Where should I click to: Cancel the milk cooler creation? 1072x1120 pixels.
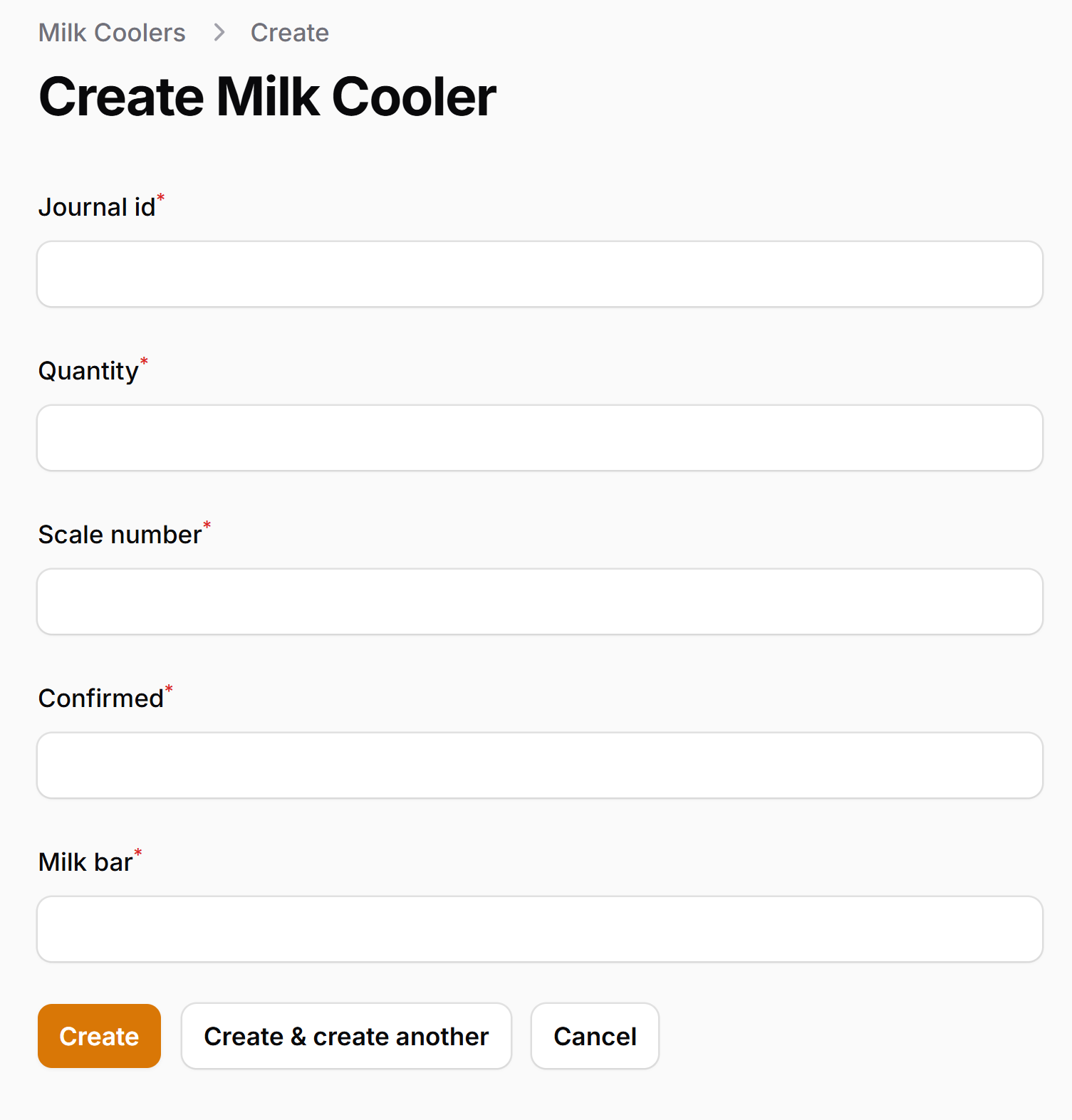point(595,1036)
